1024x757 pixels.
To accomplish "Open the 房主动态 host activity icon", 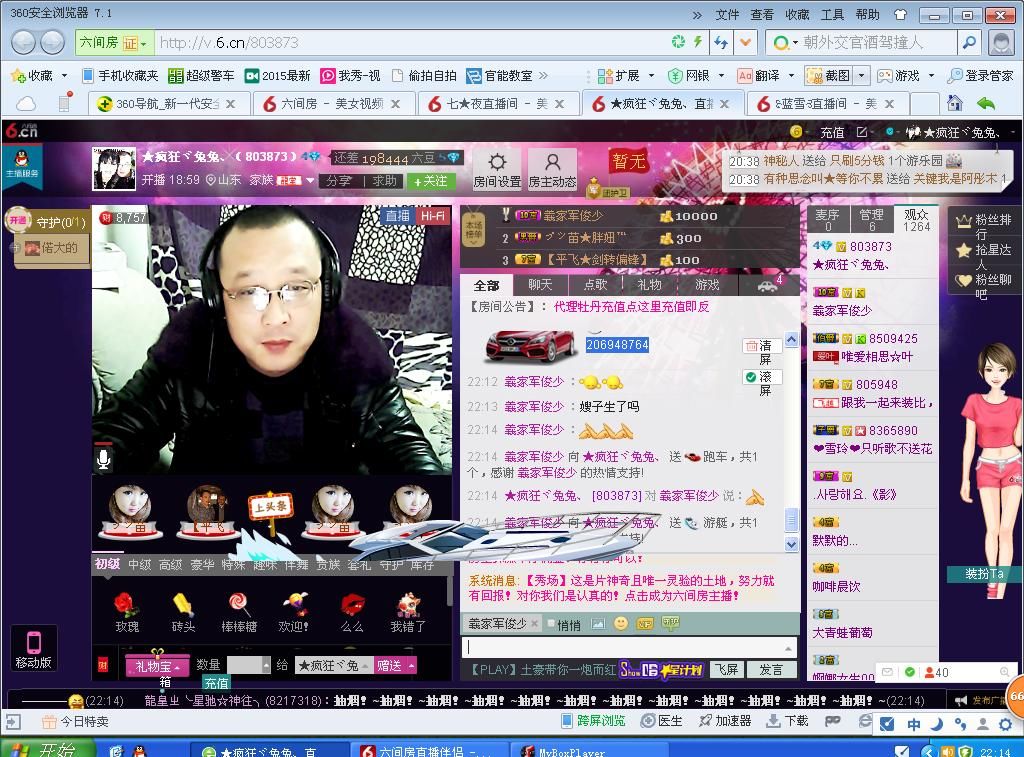I will click(552, 169).
